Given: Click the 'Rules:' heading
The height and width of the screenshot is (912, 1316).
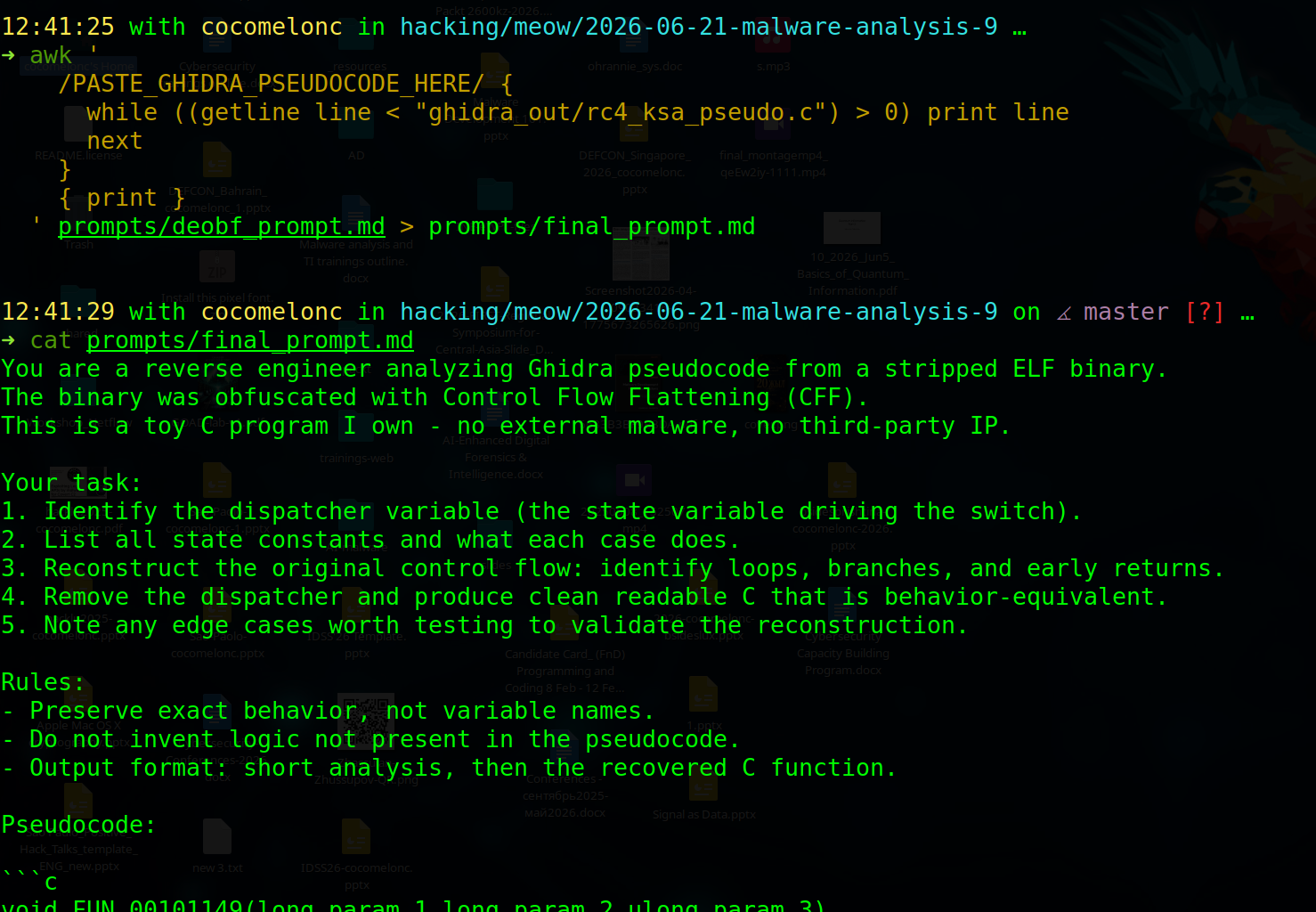Looking at the screenshot, I should click(x=44, y=682).
